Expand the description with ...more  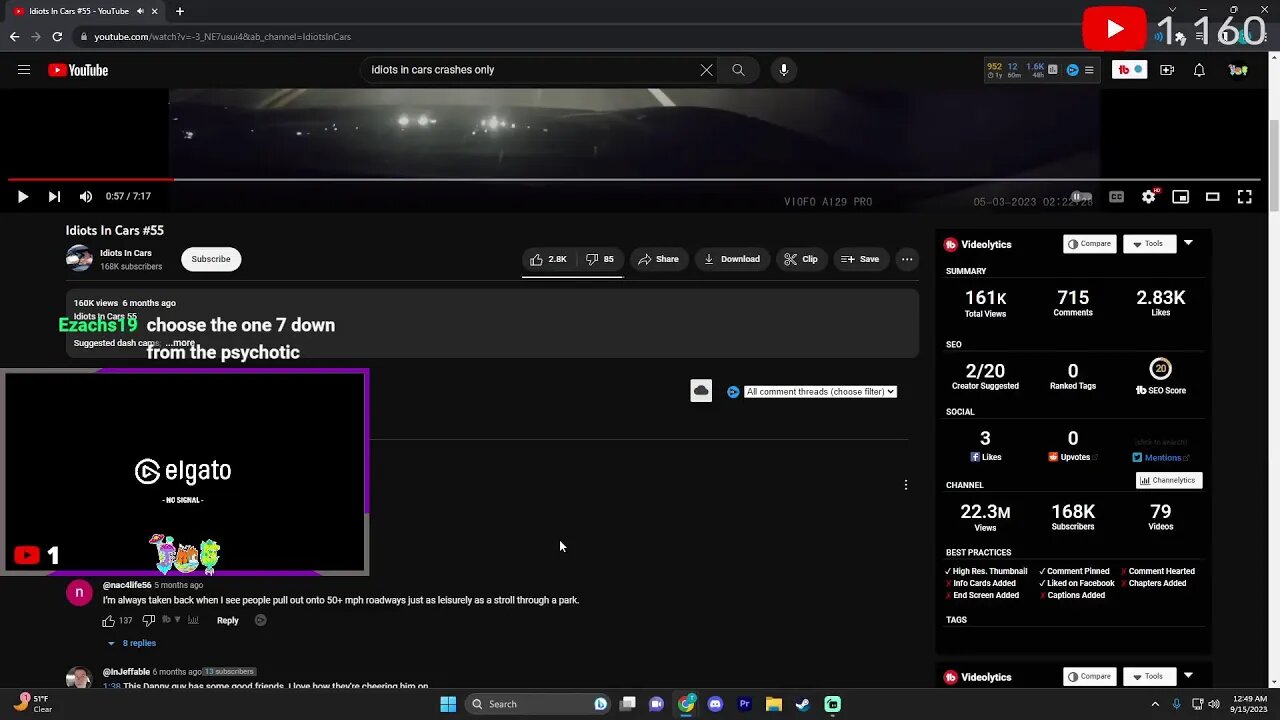[181, 343]
